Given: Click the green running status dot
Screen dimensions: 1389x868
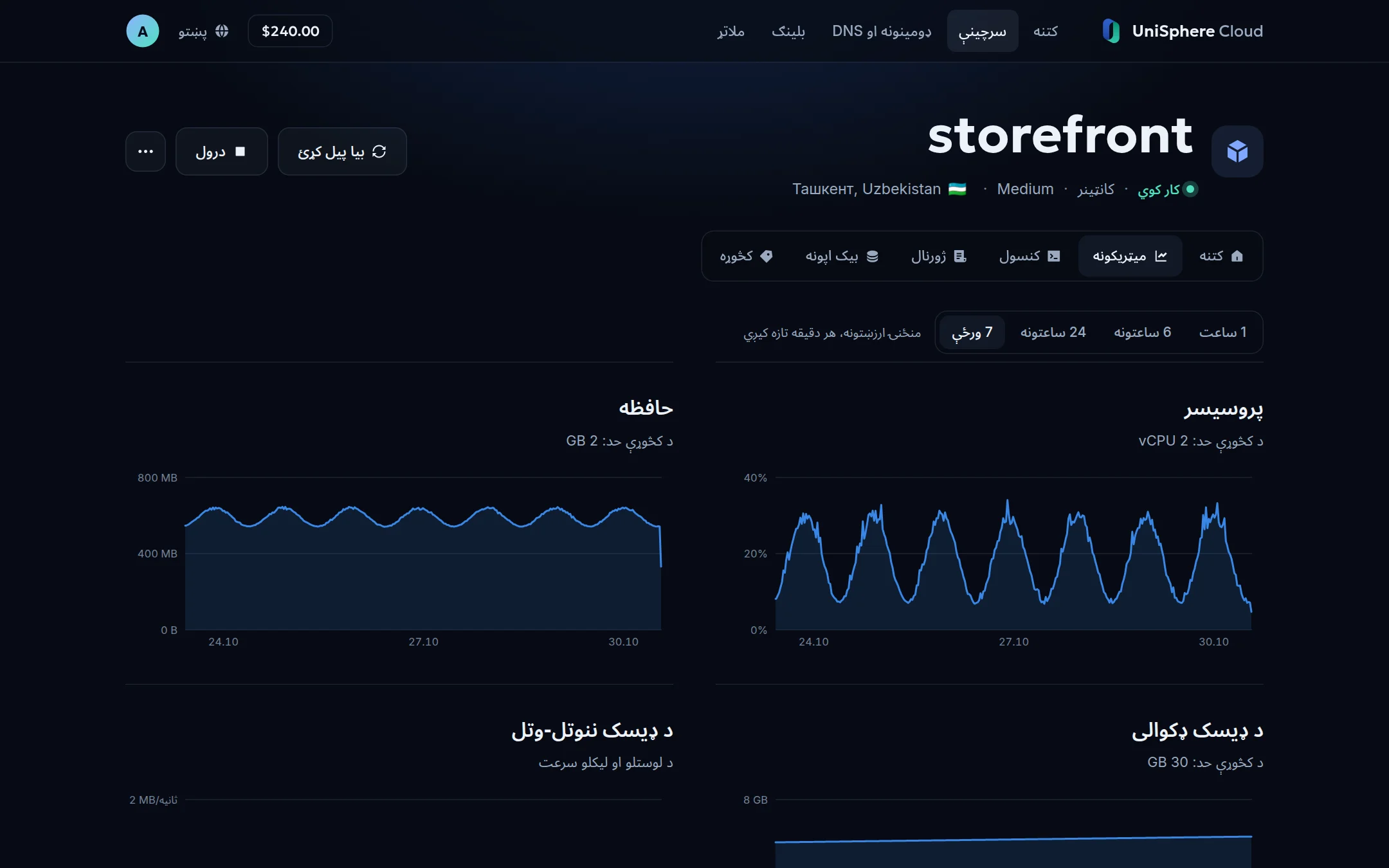Looking at the screenshot, I should click(1190, 189).
